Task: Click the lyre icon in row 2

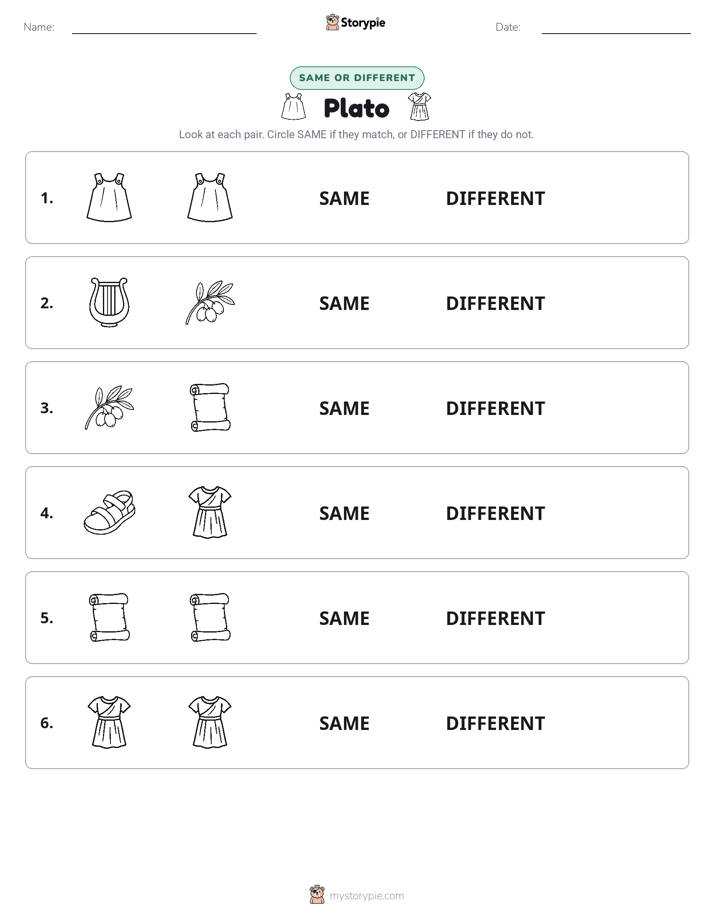Action: (109, 302)
